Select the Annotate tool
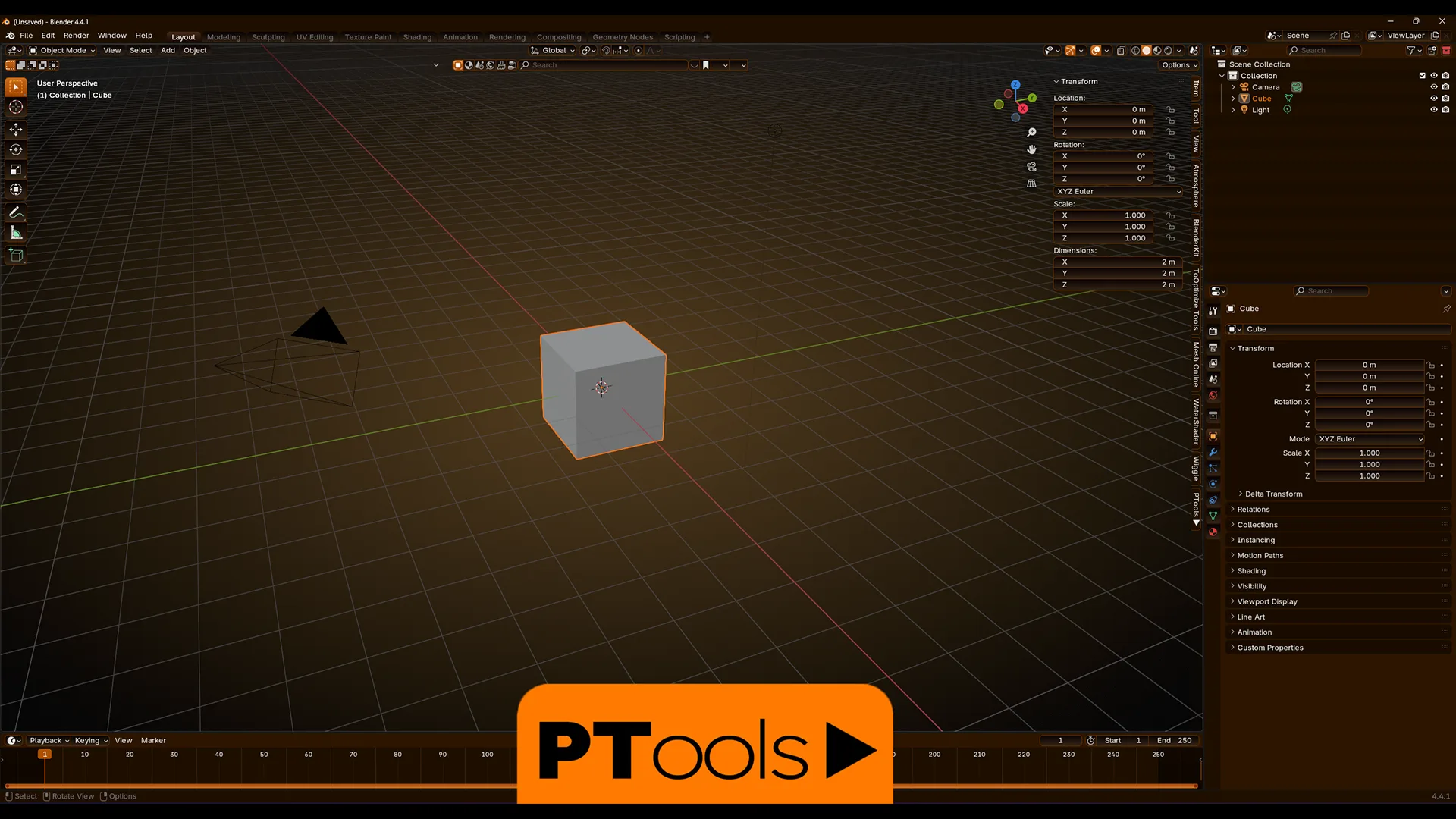 (x=16, y=212)
